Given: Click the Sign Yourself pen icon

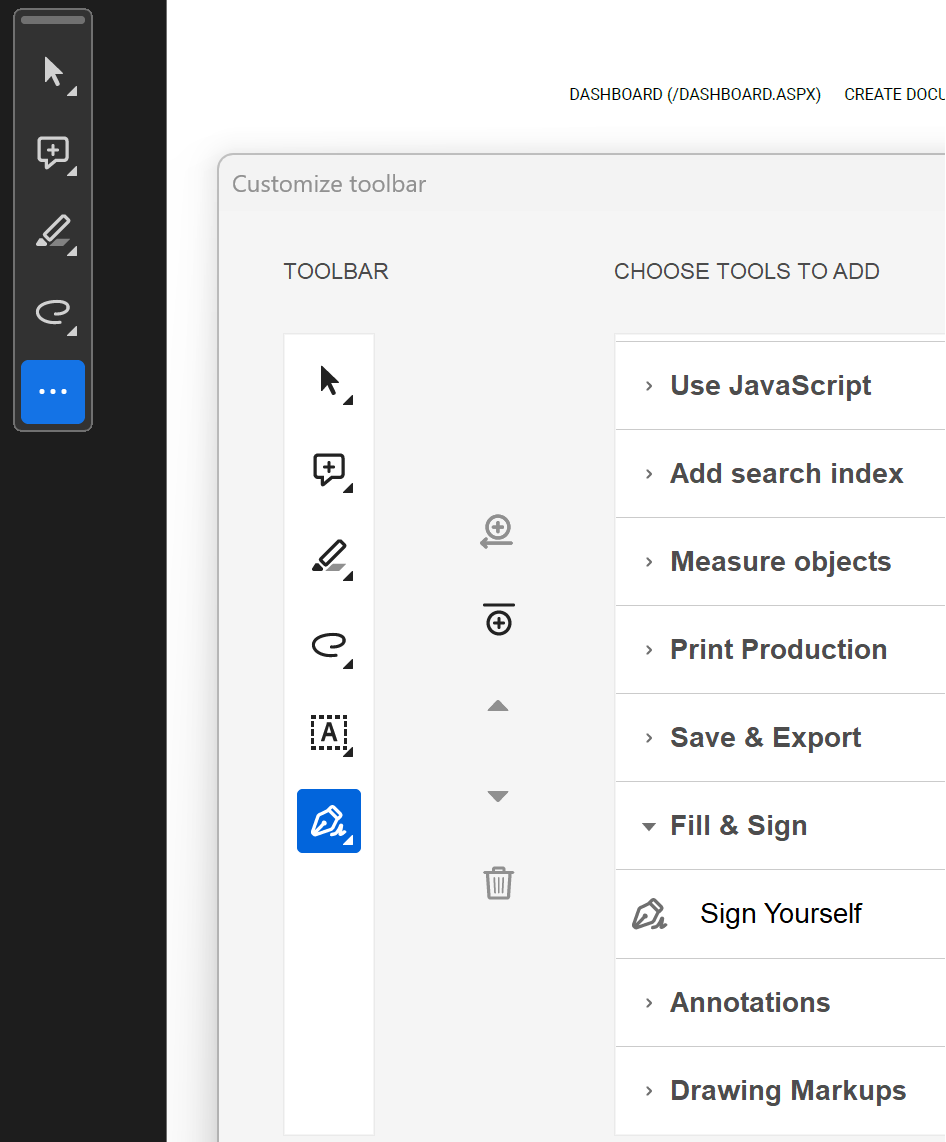Looking at the screenshot, I should (651, 913).
